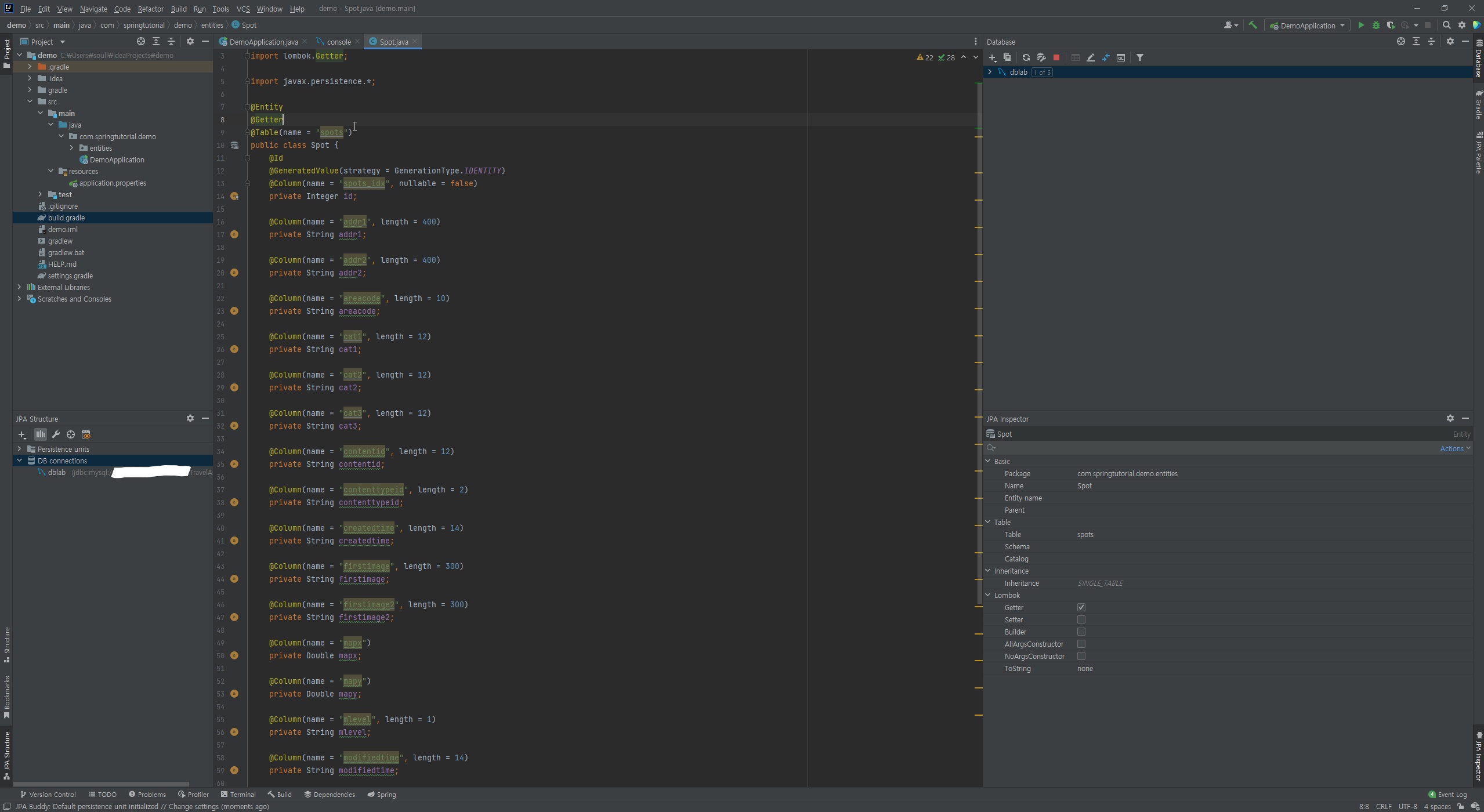Click the wrench icon in the JPA Structure toolbar

56,434
